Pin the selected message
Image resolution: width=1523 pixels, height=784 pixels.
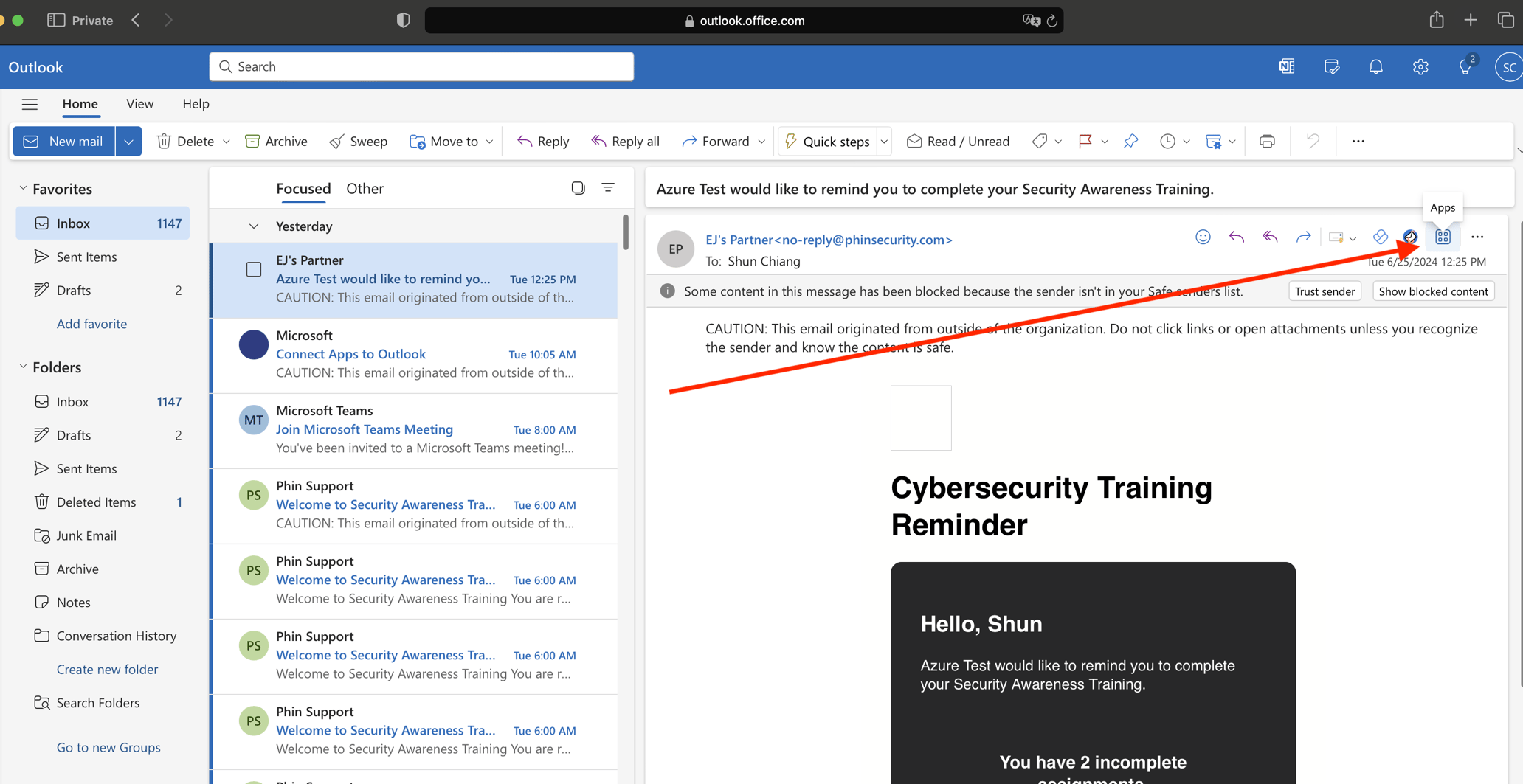click(1131, 141)
